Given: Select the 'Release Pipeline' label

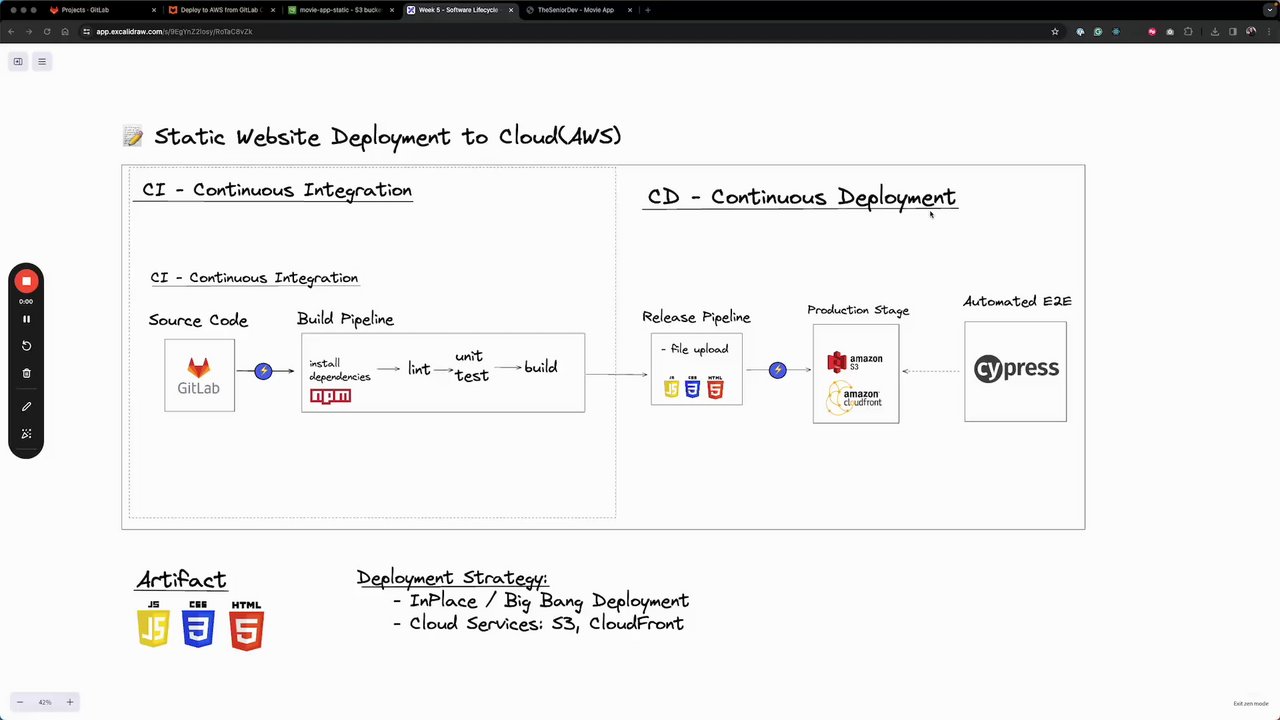Looking at the screenshot, I should (696, 317).
